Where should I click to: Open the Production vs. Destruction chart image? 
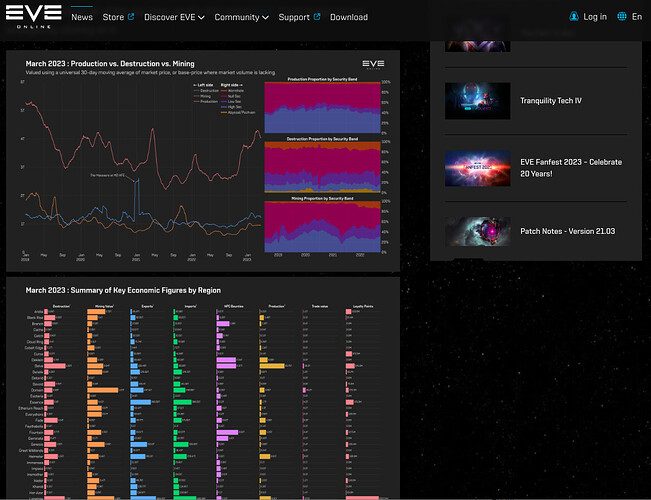(203, 161)
